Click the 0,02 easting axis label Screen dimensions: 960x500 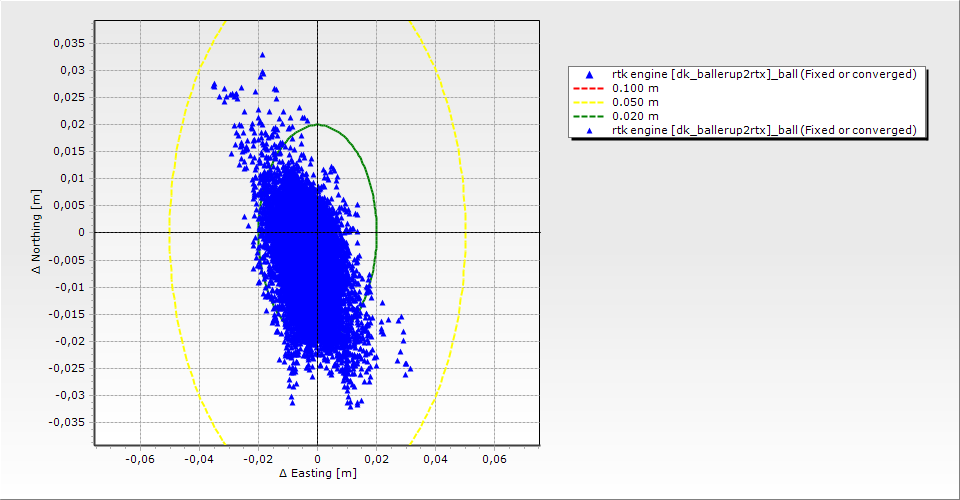click(x=377, y=459)
